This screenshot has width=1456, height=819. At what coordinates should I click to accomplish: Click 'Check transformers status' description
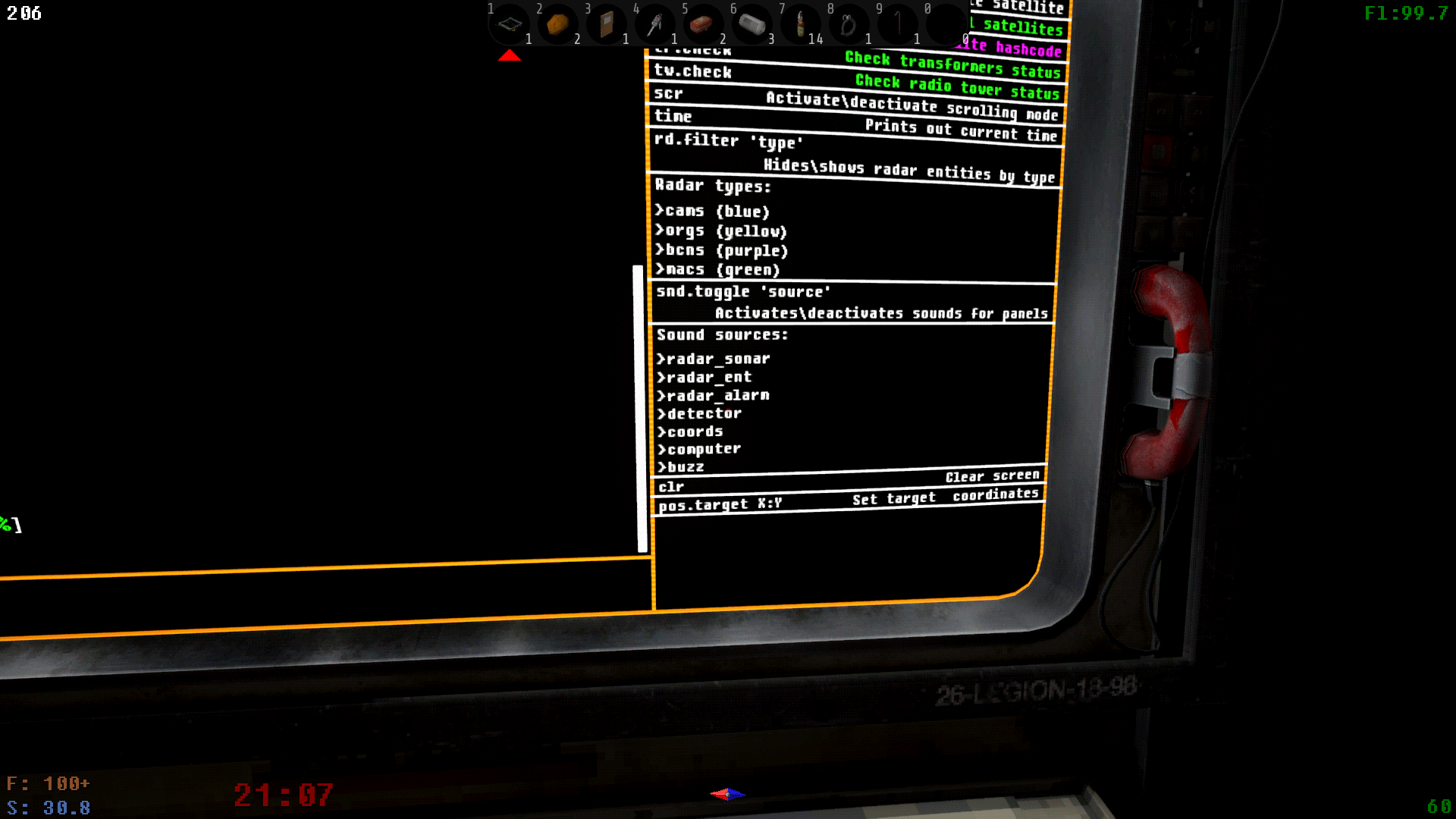click(952, 64)
